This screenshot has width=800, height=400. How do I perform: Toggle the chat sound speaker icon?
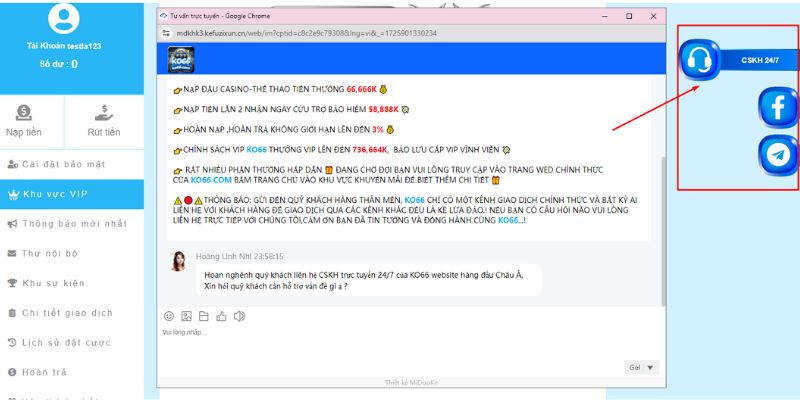pyautogui.click(x=239, y=316)
